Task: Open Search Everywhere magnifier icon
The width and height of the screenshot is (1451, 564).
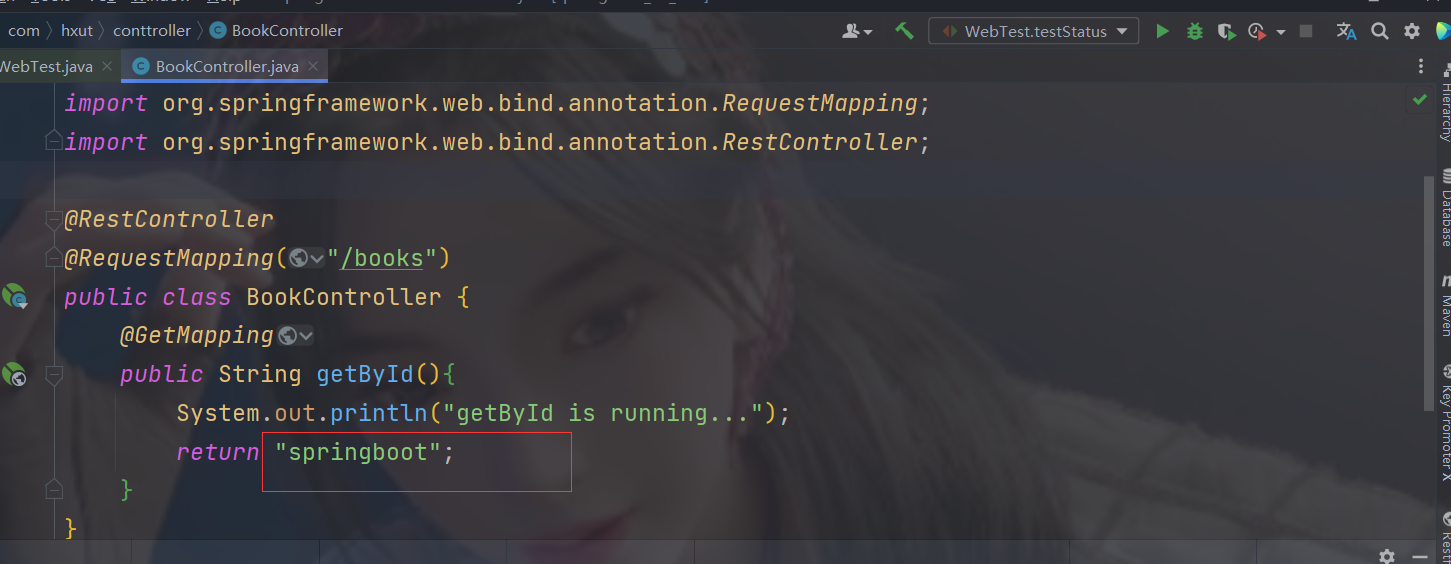Action: tap(1380, 31)
